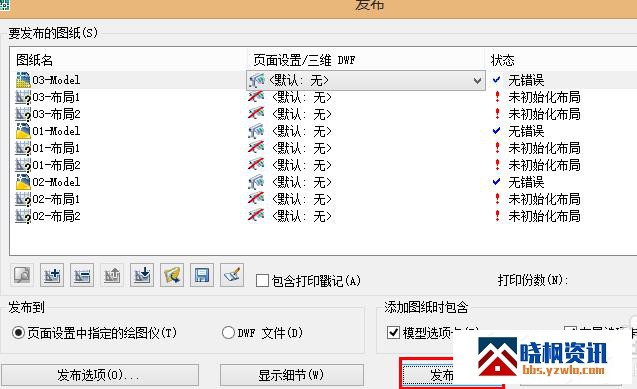The width and height of the screenshot is (637, 389).
Task: Click the 打印份数(N): label
Action: click(533, 280)
